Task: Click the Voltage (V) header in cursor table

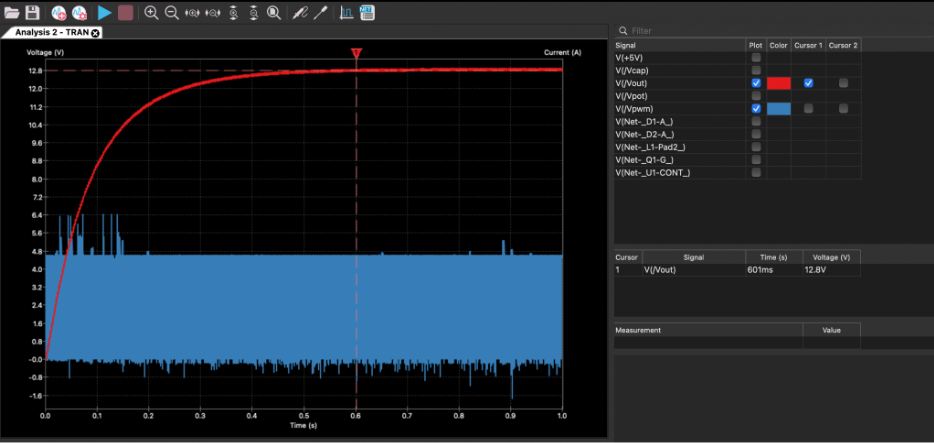Action: [x=831, y=257]
